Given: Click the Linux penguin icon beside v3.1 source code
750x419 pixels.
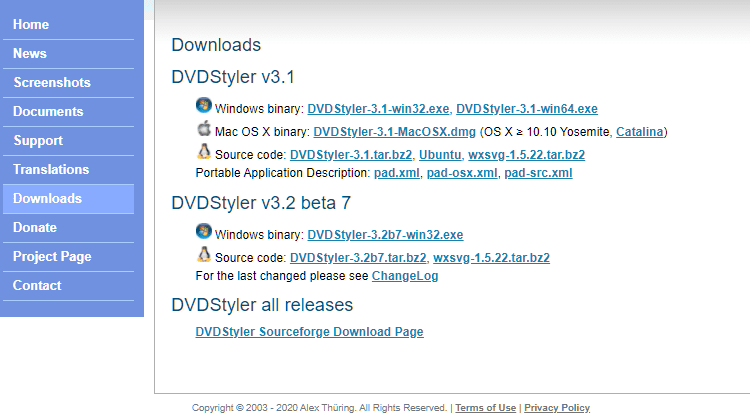Looking at the screenshot, I should (x=204, y=151).
